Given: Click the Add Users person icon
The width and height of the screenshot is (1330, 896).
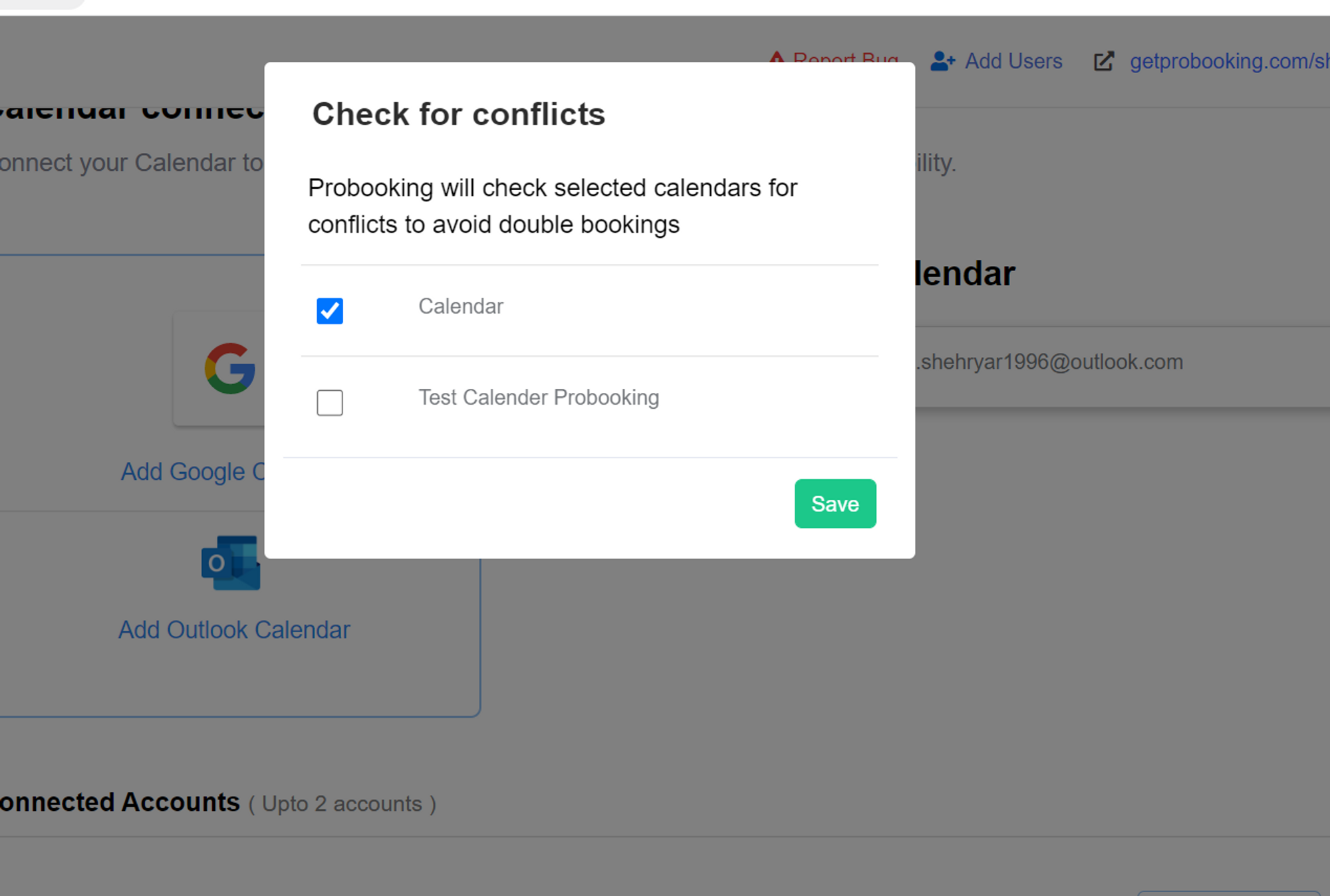Looking at the screenshot, I should (x=942, y=61).
